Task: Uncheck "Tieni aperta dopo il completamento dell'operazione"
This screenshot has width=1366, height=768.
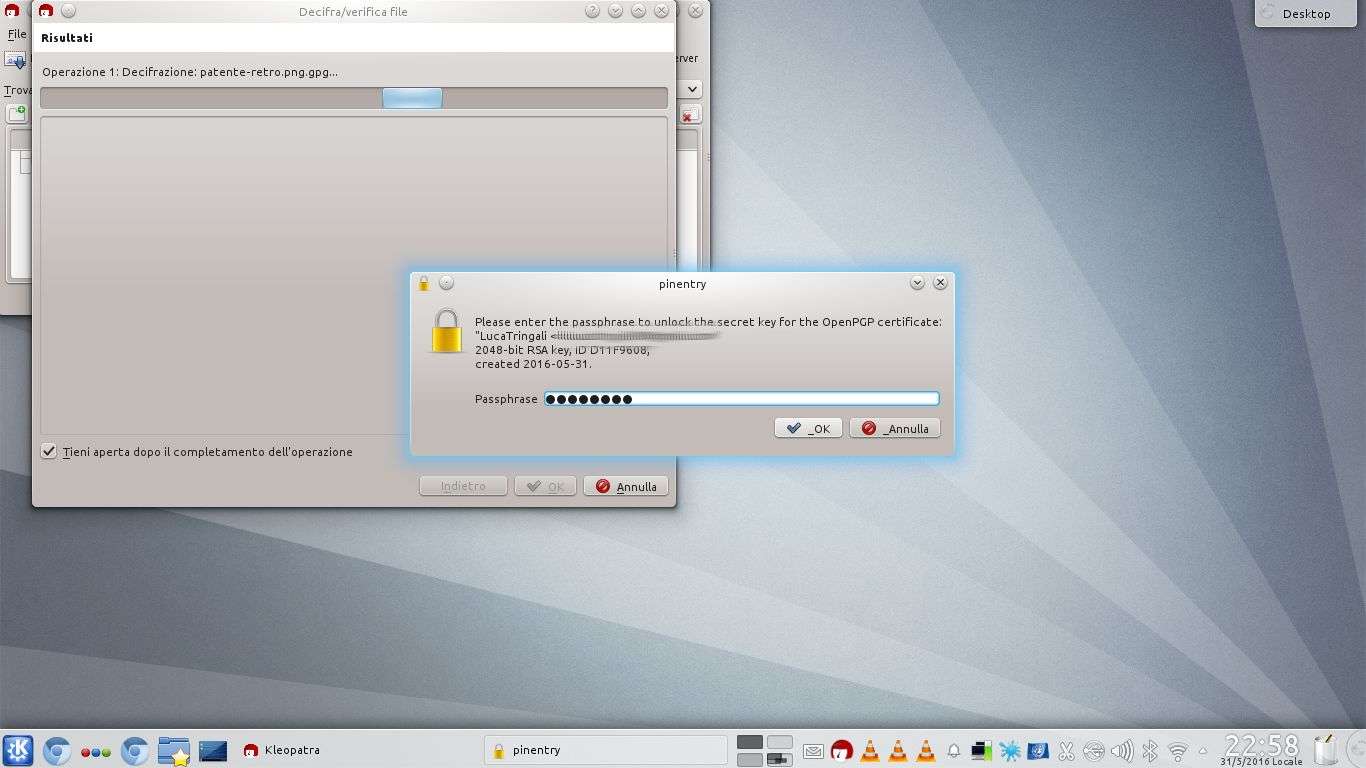Action: (x=48, y=451)
